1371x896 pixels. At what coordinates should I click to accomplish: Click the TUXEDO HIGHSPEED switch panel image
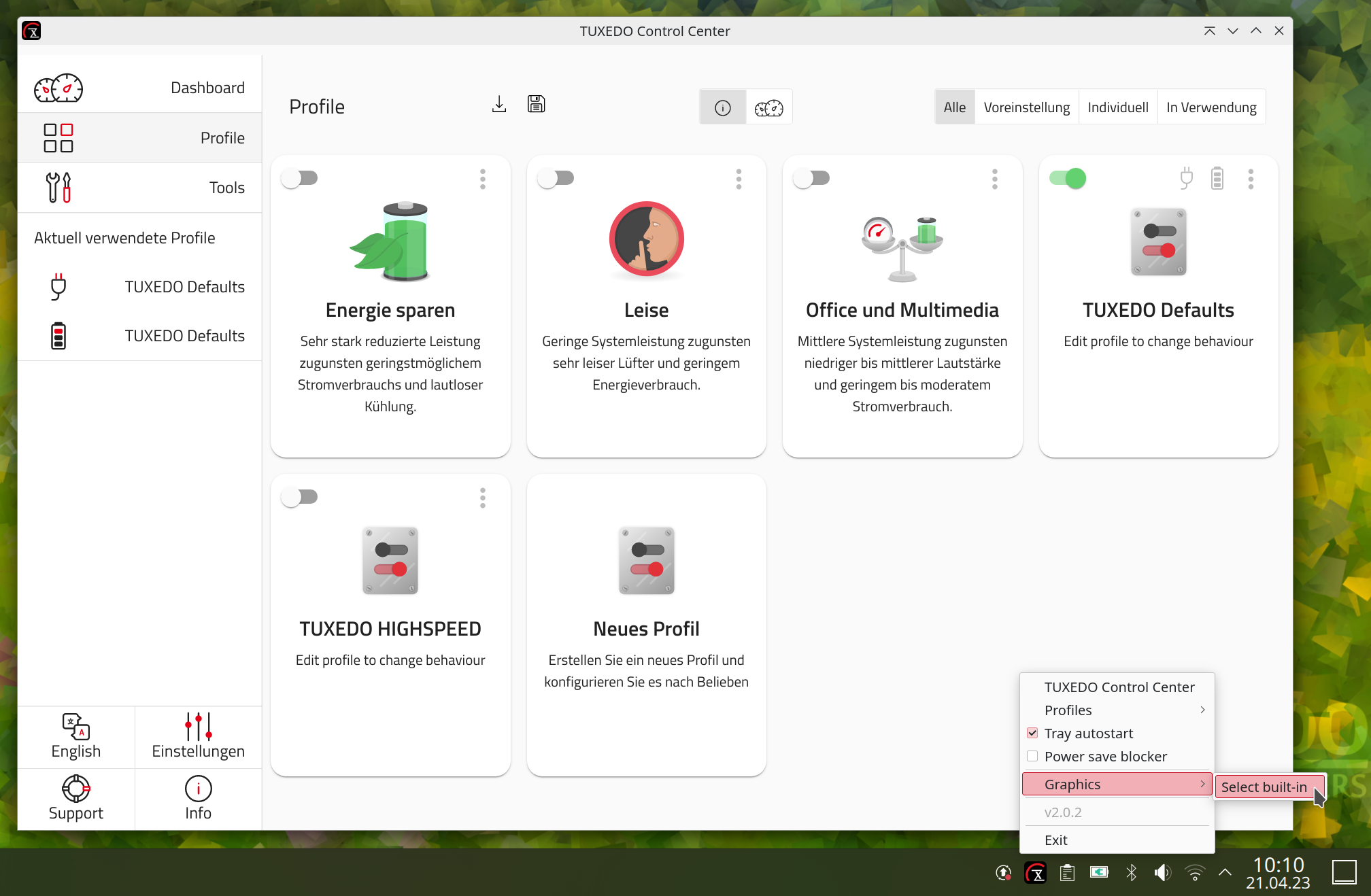point(390,561)
